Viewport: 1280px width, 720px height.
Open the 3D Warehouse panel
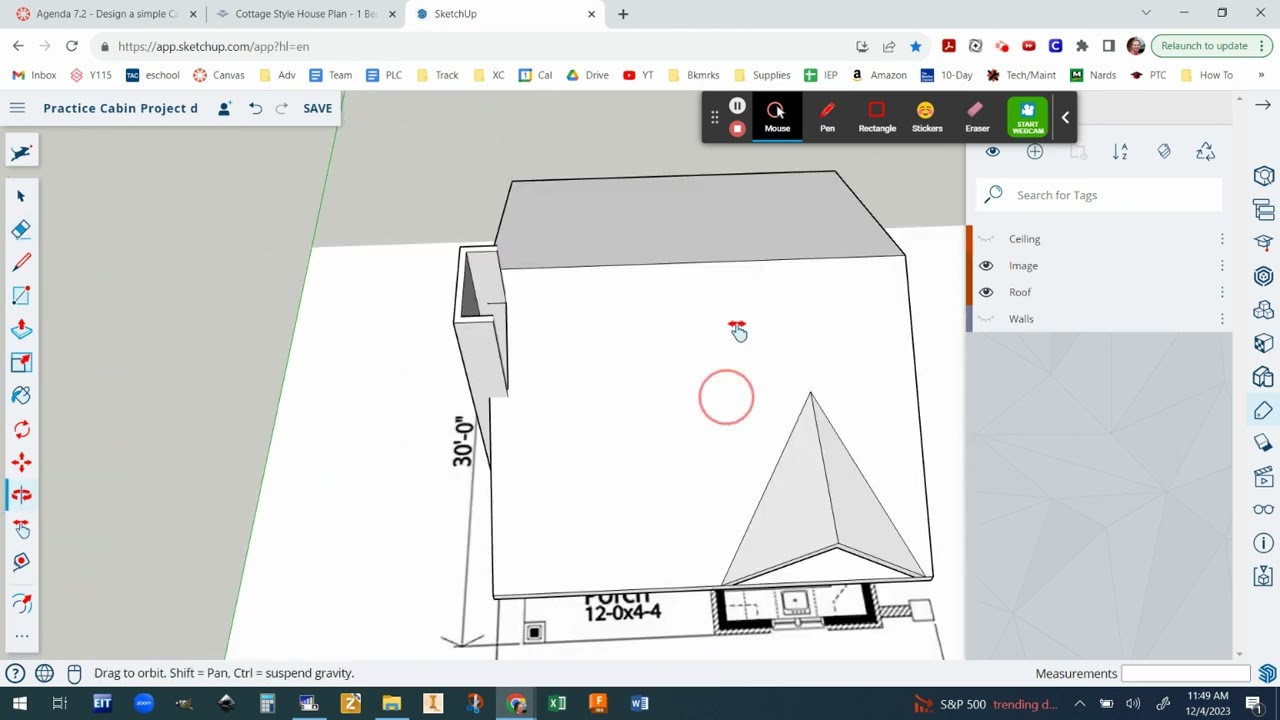[1263, 277]
